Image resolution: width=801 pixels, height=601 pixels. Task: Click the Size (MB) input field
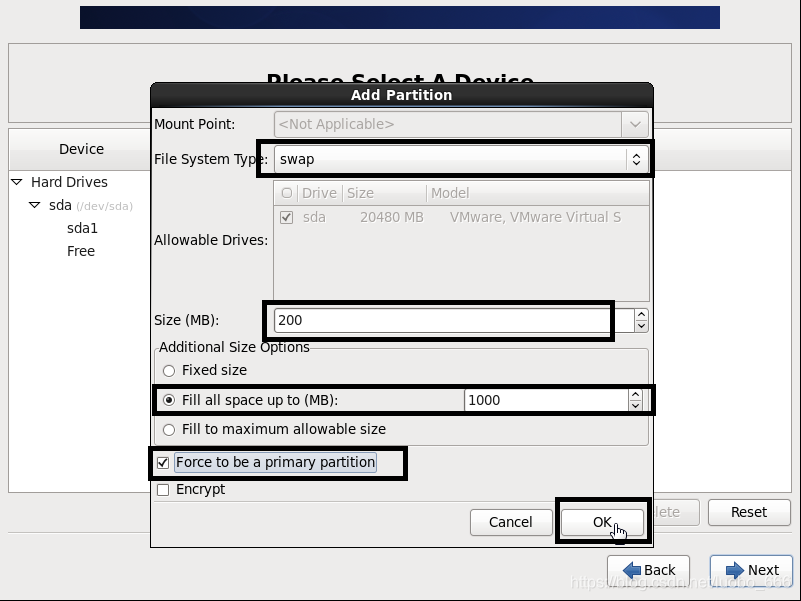coord(454,320)
